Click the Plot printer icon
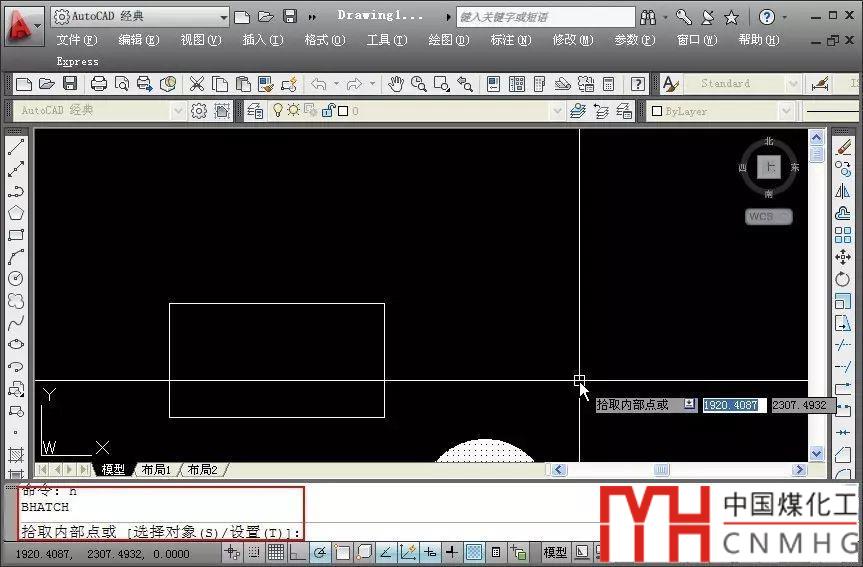 (x=99, y=84)
